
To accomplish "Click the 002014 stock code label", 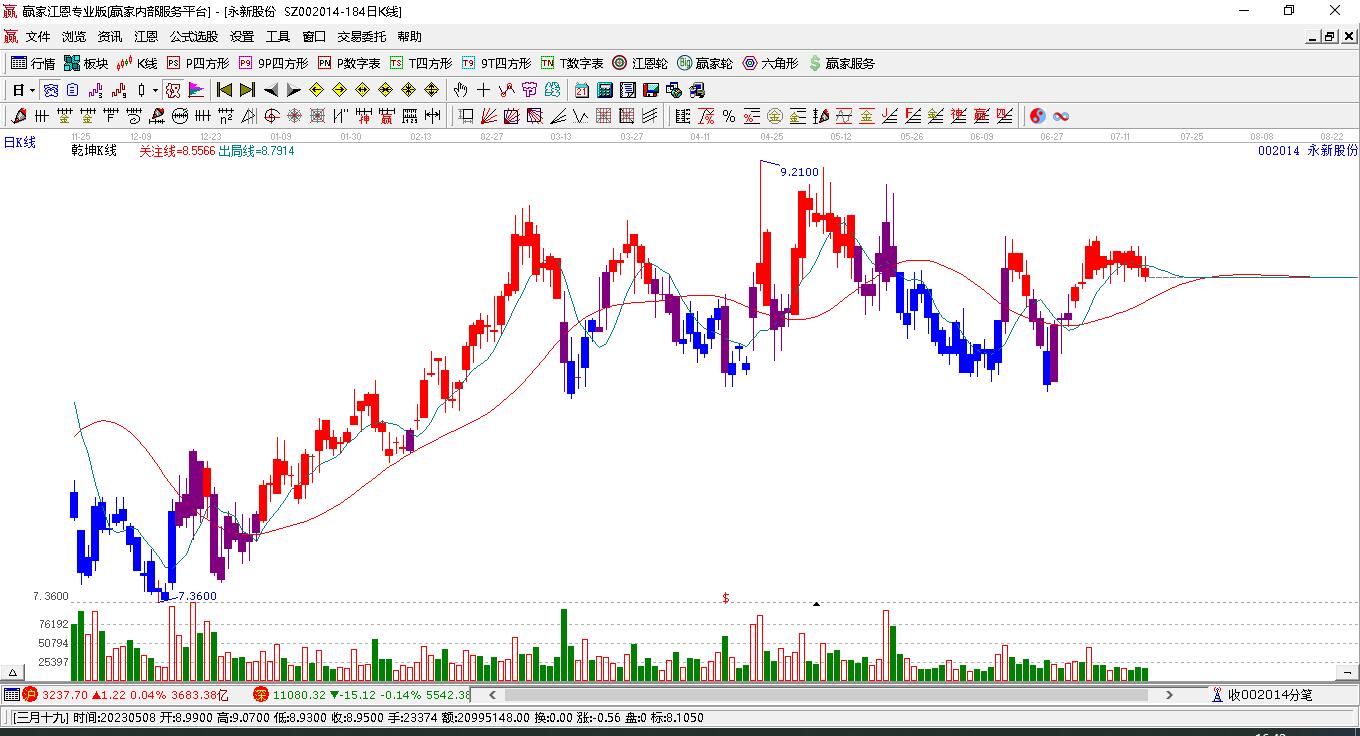I will tap(1279, 151).
